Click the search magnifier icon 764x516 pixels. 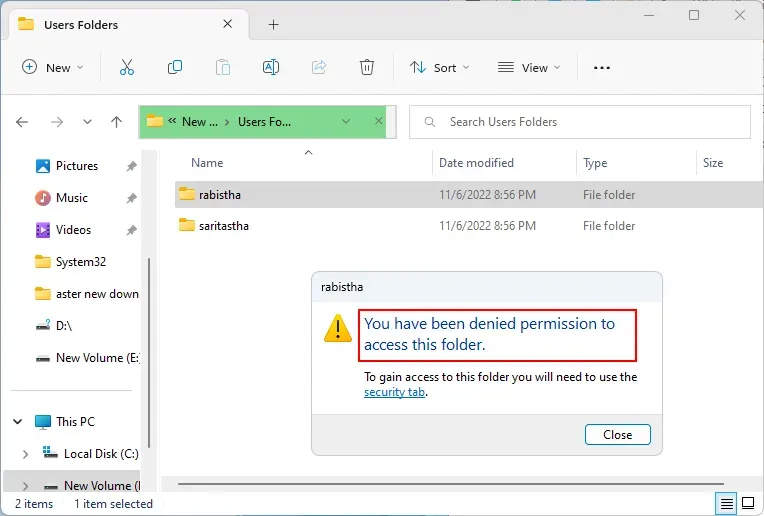[x=430, y=122]
